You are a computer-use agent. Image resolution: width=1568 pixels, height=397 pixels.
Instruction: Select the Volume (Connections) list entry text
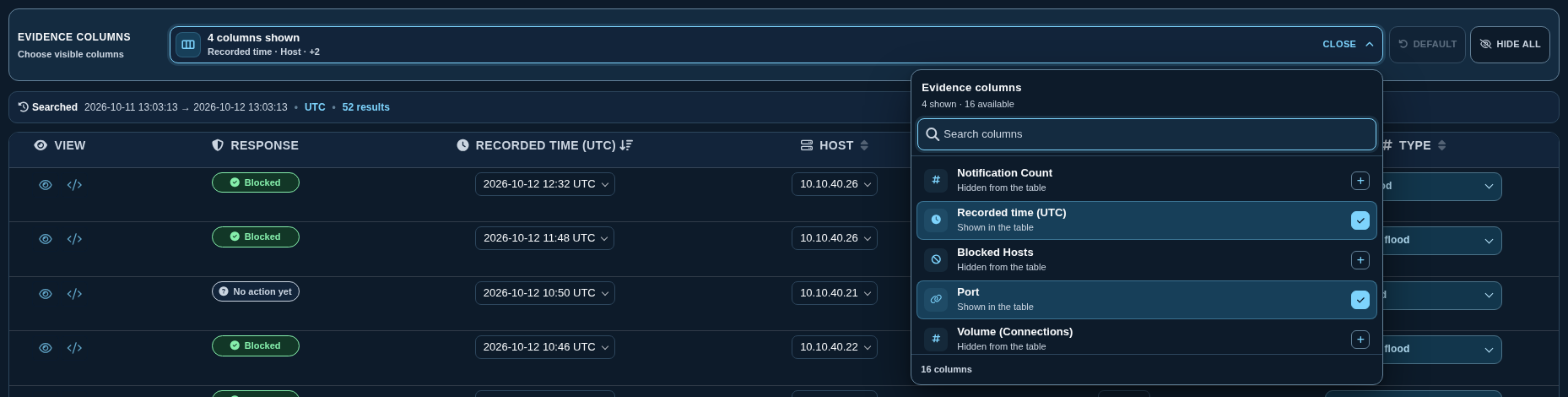click(x=1014, y=332)
